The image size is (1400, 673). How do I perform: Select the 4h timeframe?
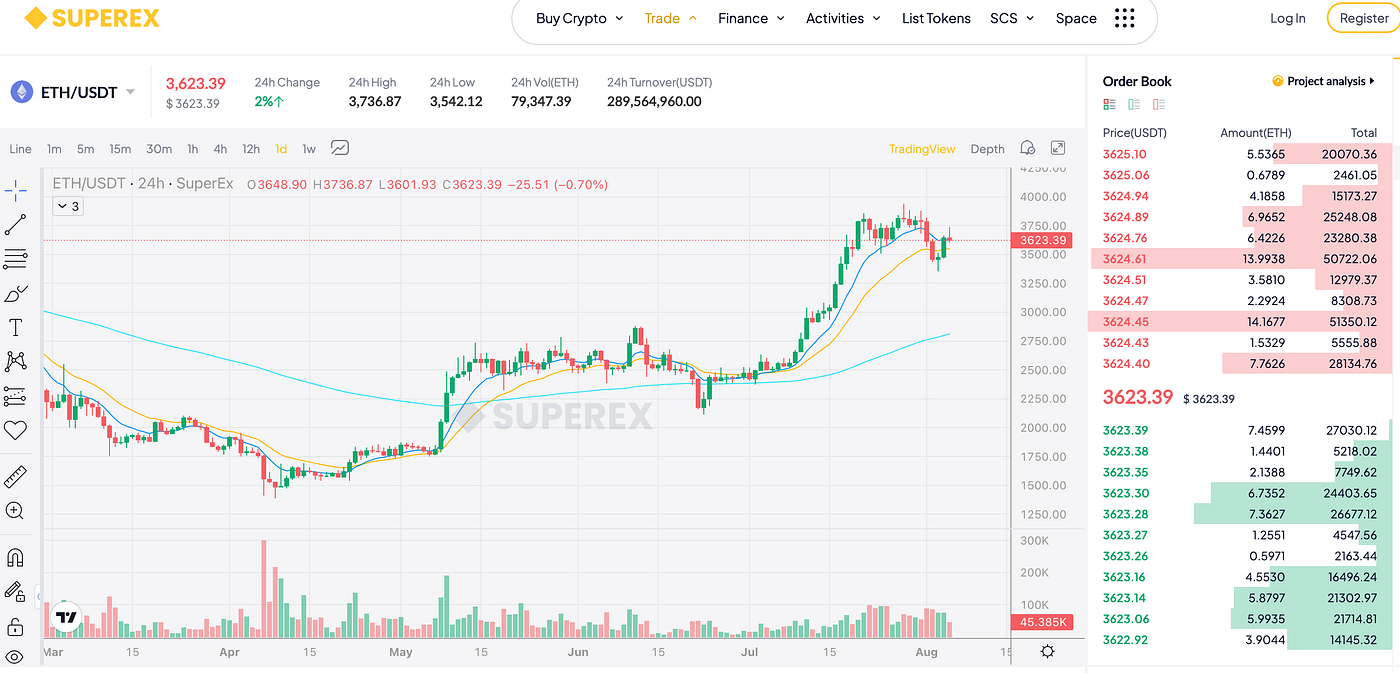pyautogui.click(x=220, y=149)
